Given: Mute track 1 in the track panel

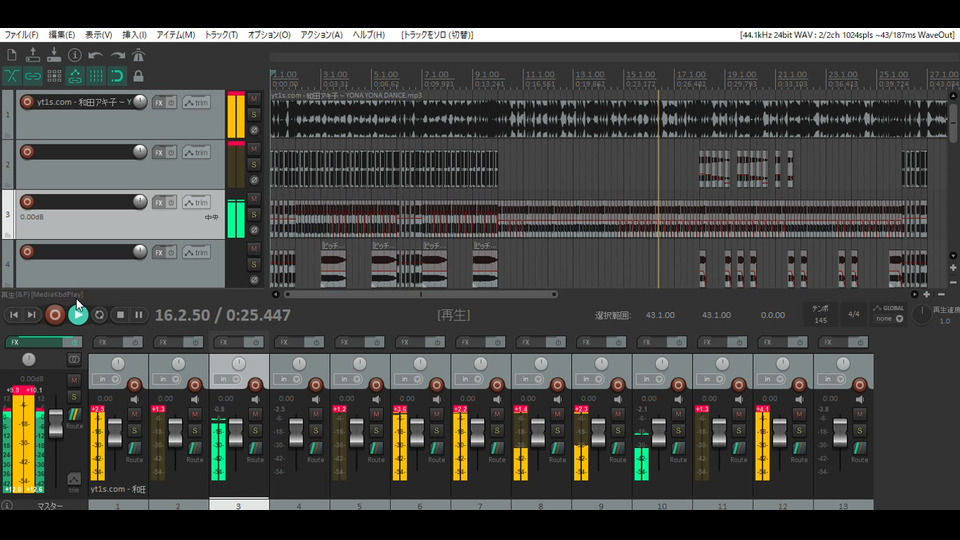Looking at the screenshot, I should pyautogui.click(x=254, y=98).
